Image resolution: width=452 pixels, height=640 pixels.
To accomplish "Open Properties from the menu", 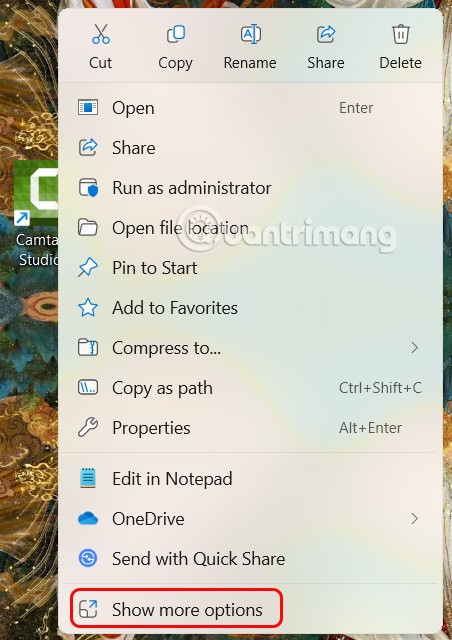I will [x=251, y=428].
